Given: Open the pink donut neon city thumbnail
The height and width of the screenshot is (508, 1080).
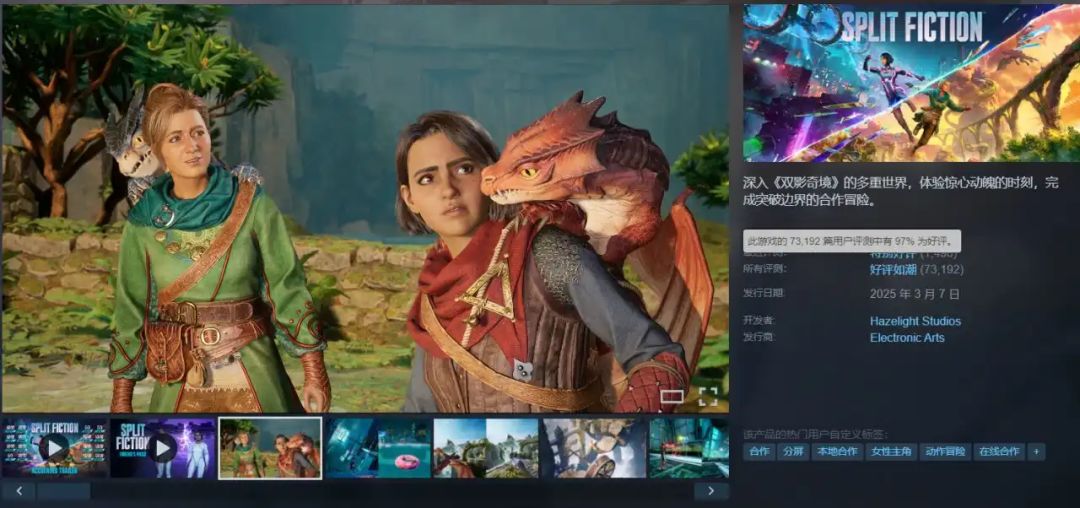Looking at the screenshot, I should 377,448.
